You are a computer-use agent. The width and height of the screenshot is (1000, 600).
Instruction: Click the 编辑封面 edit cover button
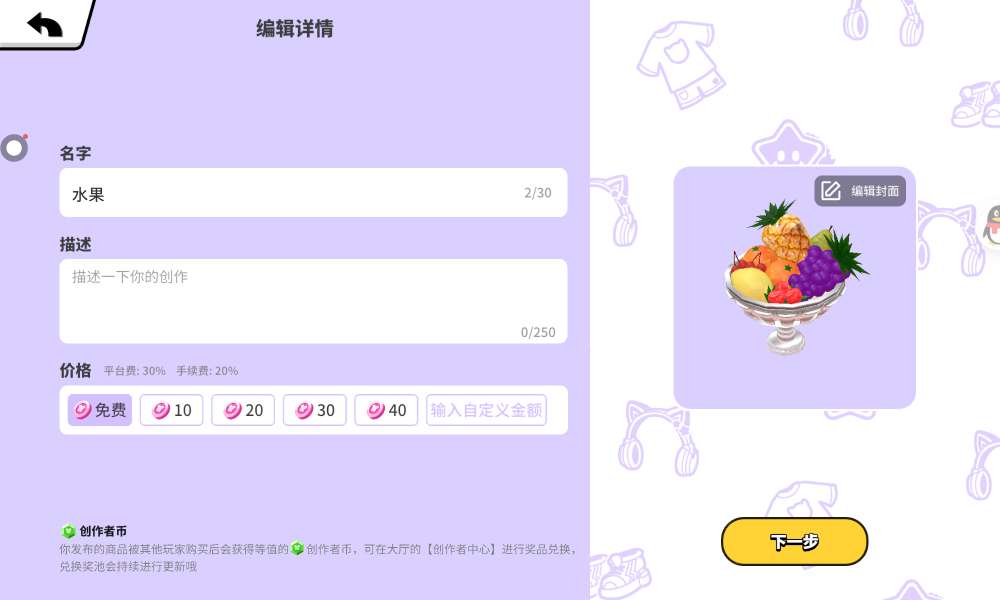tap(860, 191)
